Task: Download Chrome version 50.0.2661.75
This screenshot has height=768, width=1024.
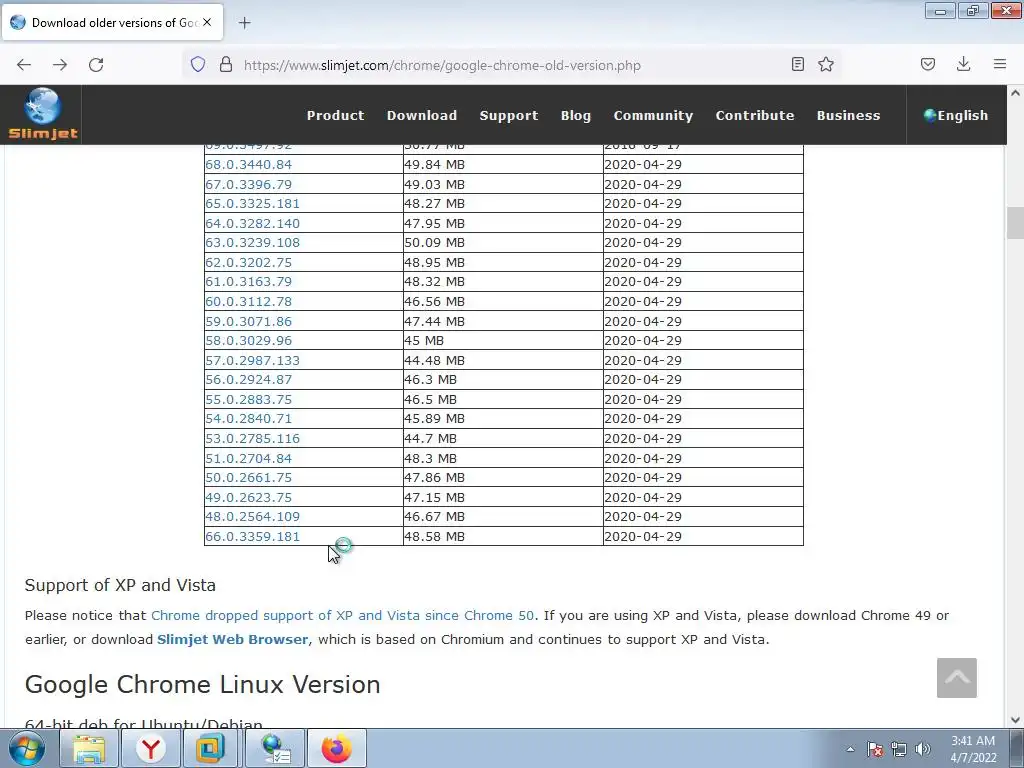Action: [x=248, y=477]
